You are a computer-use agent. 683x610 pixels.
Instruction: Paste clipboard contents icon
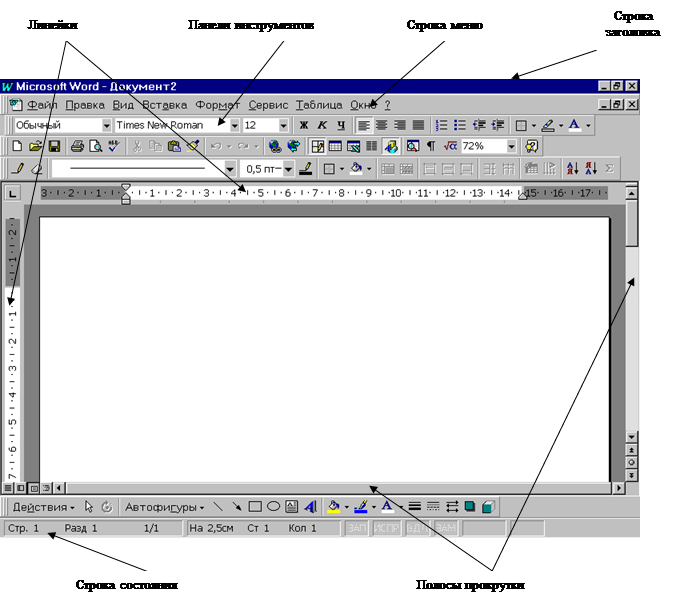[174, 146]
